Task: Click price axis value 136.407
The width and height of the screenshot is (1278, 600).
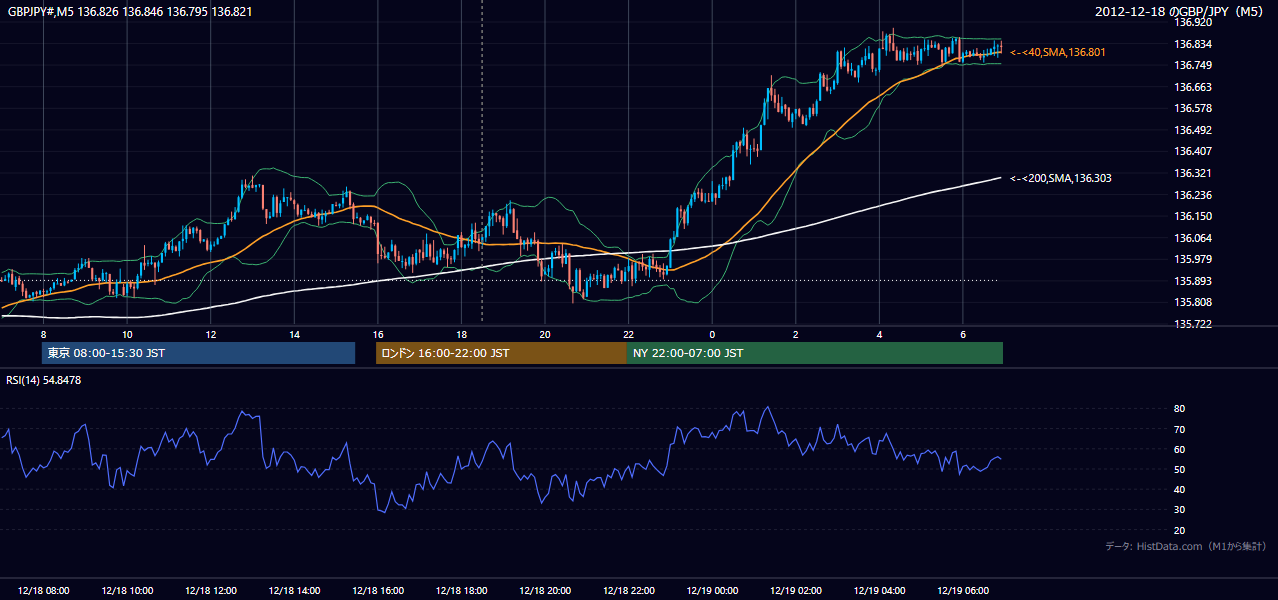Action: pyautogui.click(x=1193, y=152)
